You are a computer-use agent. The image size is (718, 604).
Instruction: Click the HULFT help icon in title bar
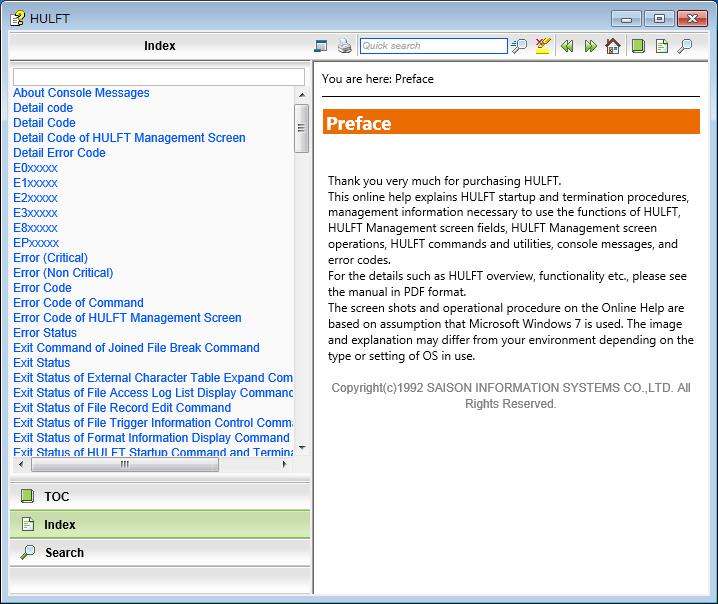(x=18, y=18)
